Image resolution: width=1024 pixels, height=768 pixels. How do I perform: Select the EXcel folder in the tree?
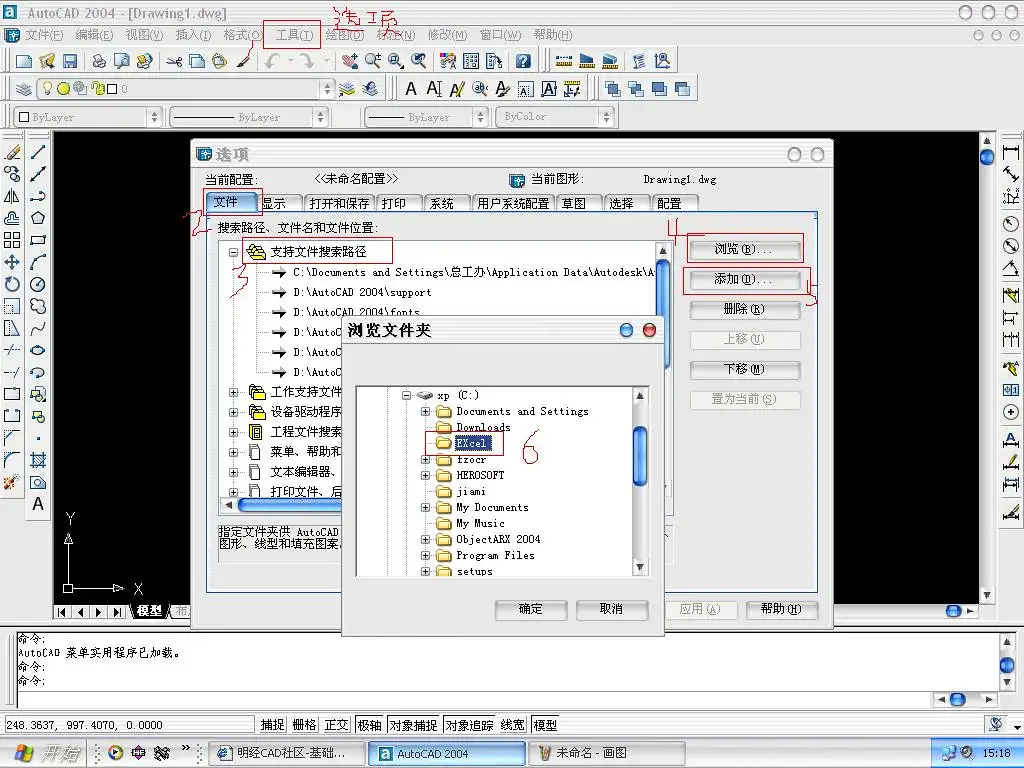[x=471, y=443]
